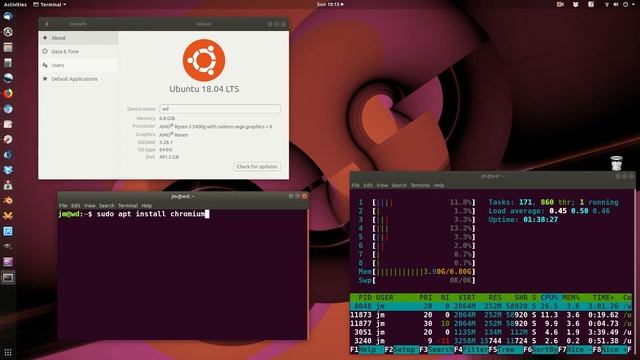This screenshot has width=640, height=360.
Task: Sort htop by the PID column header
Action: point(365,298)
